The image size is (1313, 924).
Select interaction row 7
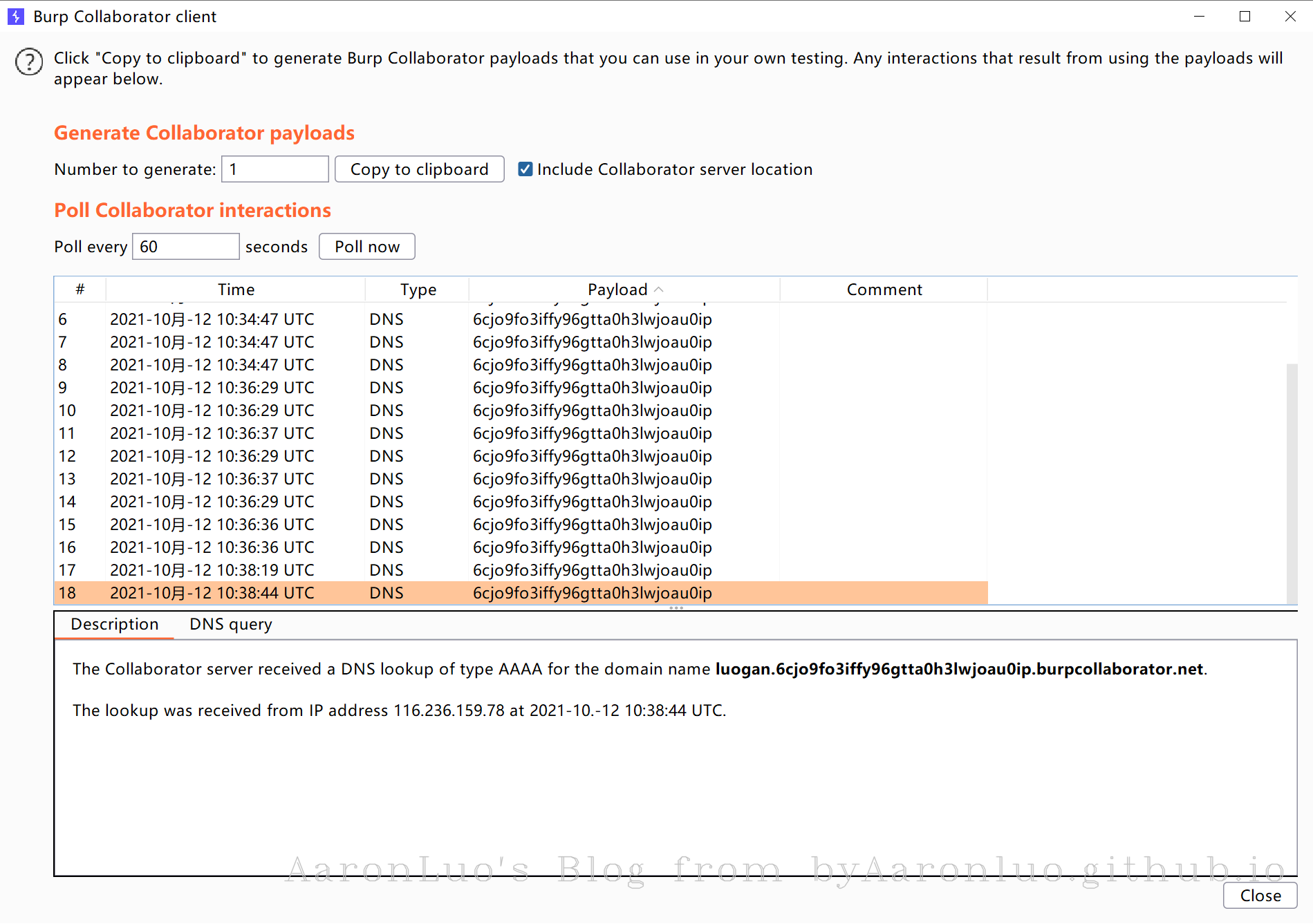[521, 342]
